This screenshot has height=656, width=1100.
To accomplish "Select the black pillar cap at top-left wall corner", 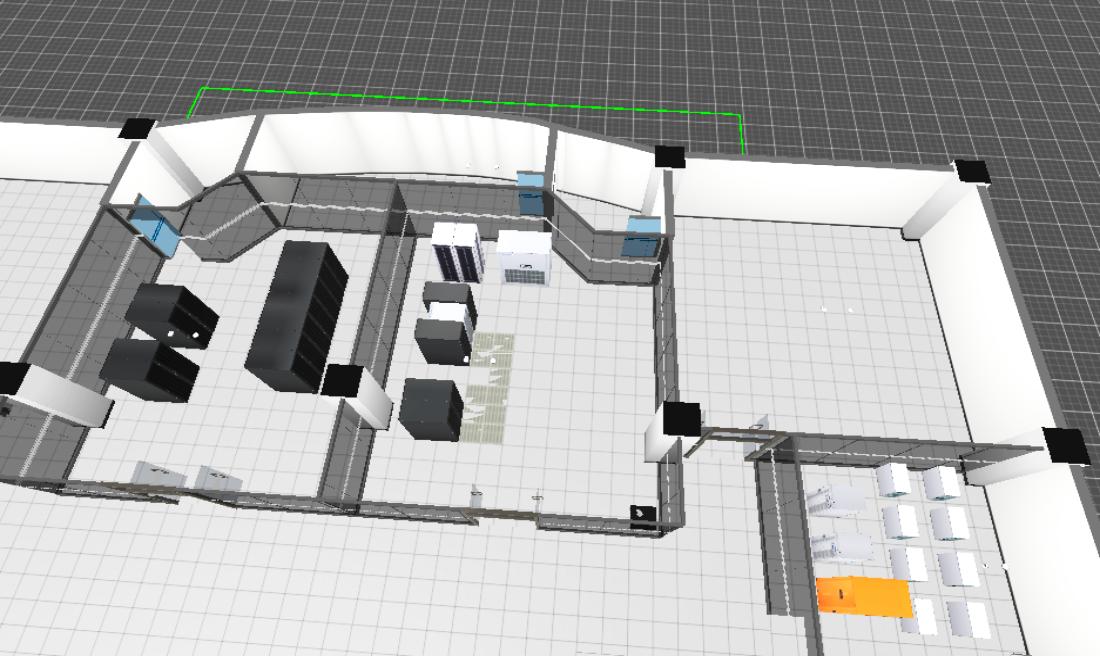I will [x=136, y=128].
